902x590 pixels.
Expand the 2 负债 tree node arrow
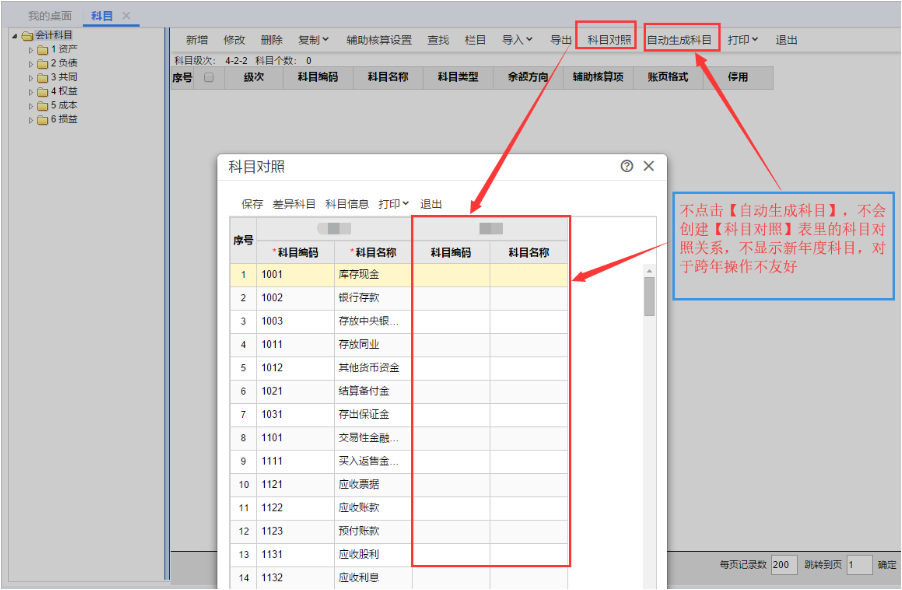pos(31,64)
